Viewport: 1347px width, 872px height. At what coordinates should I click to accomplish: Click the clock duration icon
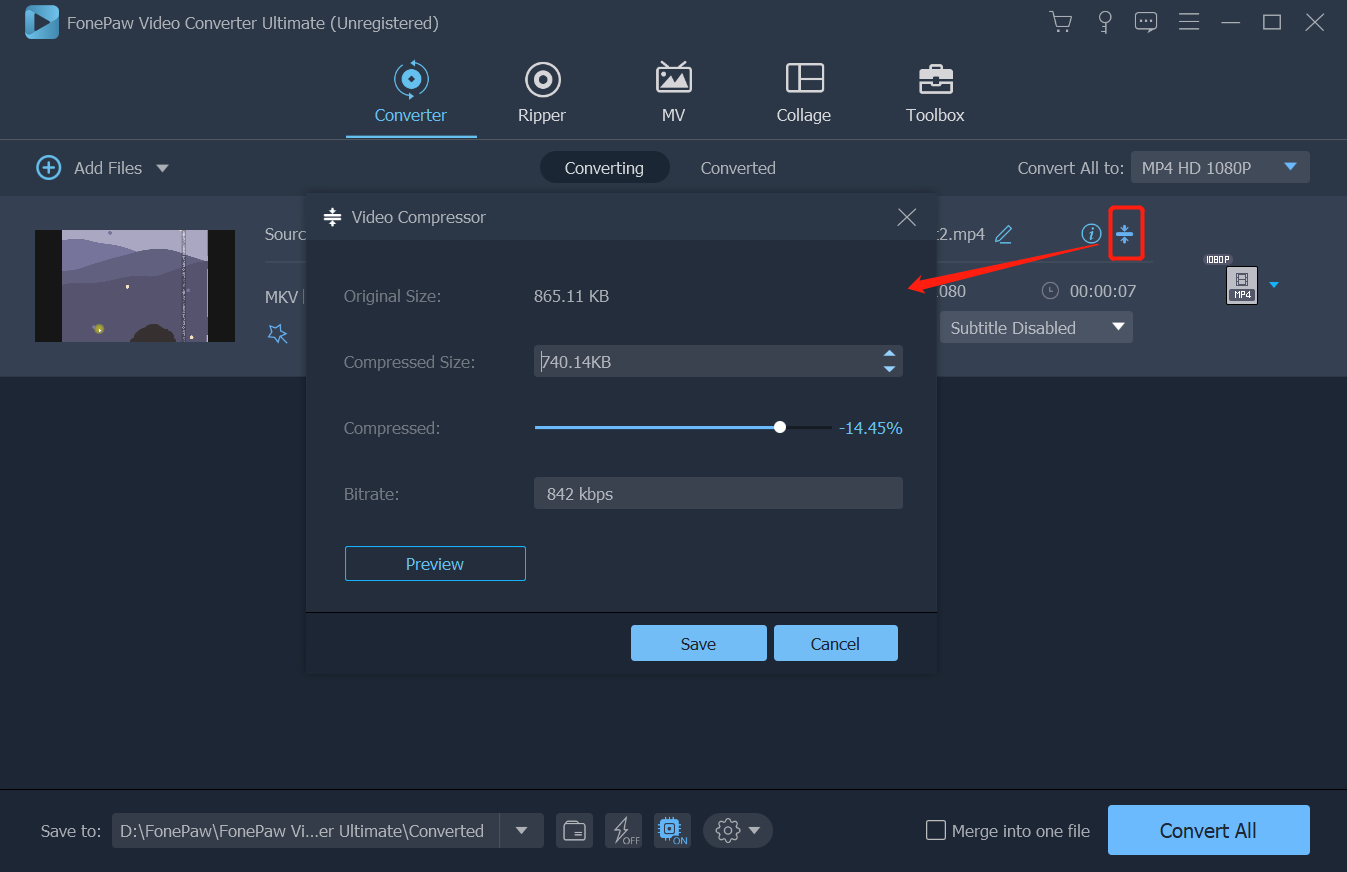[1050, 291]
